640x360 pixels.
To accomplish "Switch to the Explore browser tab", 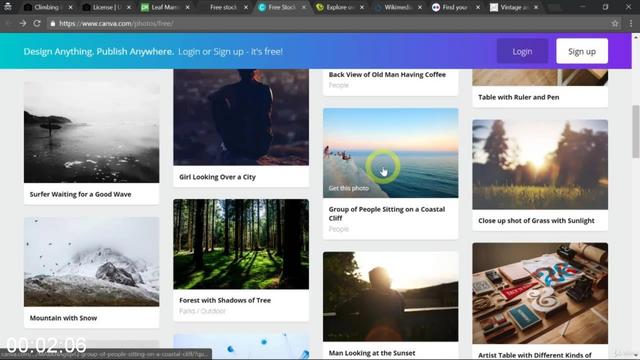I will tap(340, 7).
